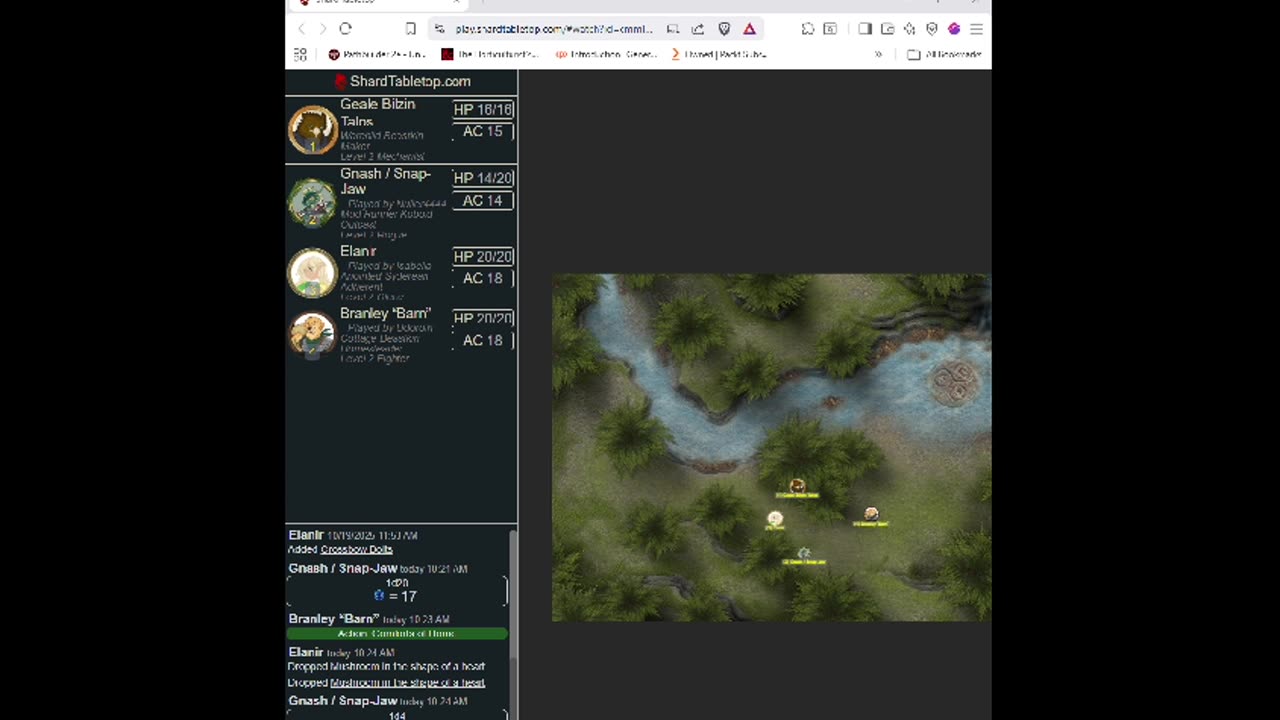Select green Gnash token on map
Viewport: 1280px width, 720px height.
click(x=803, y=553)
